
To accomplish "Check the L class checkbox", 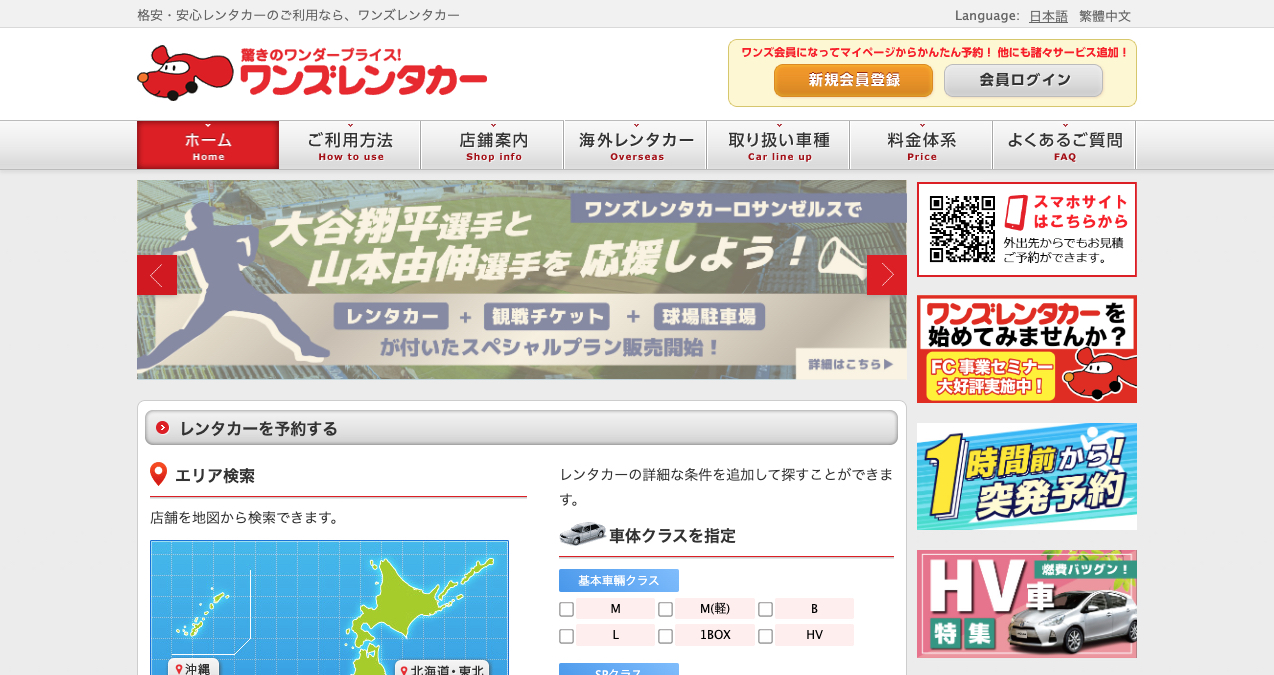I will coord(567,636).
